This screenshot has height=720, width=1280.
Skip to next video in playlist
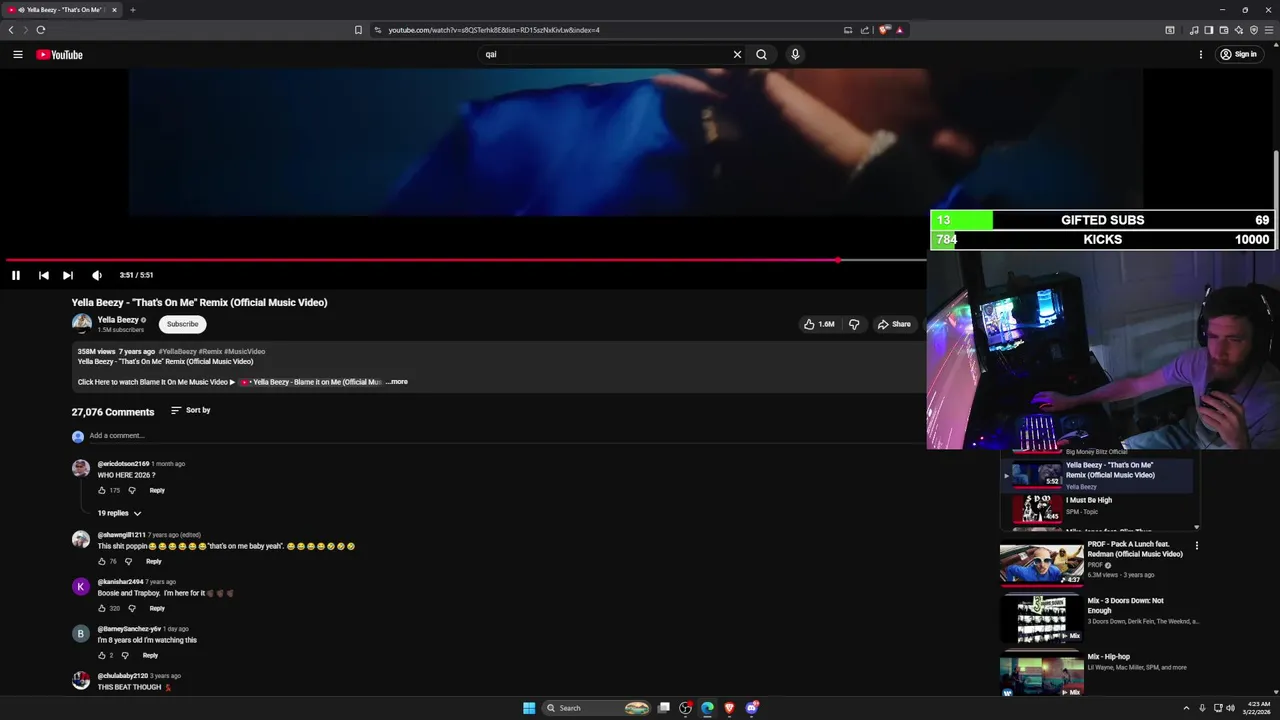[68, 275]
